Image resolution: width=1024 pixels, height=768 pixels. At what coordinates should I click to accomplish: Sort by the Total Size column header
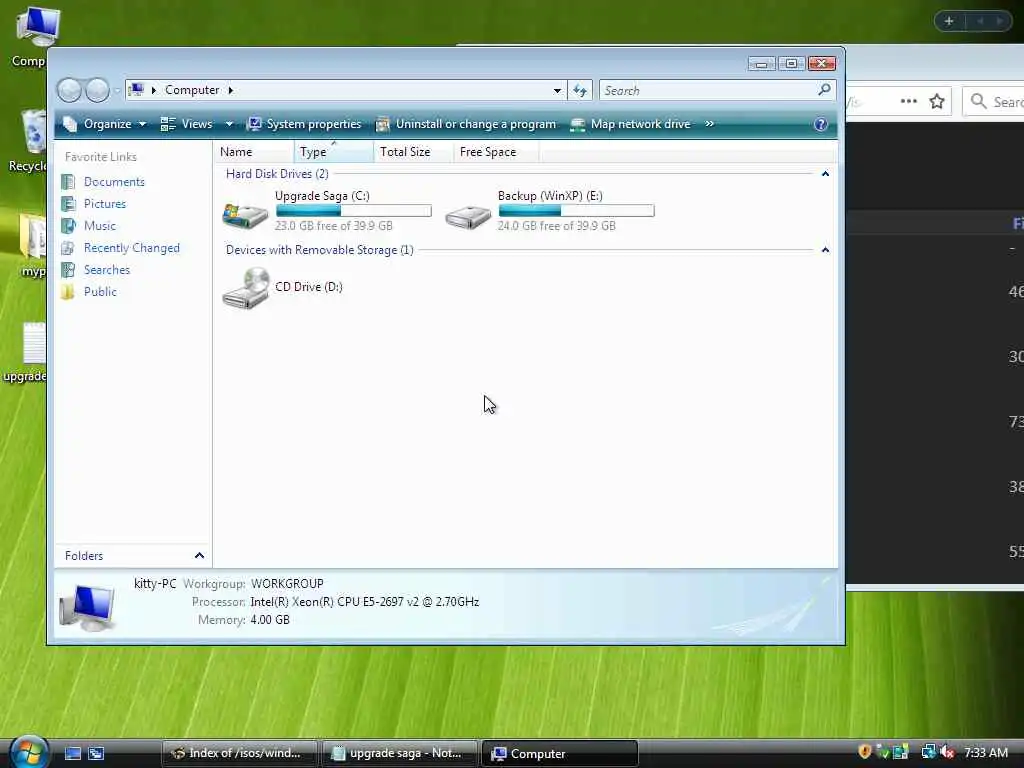pyautogui.click(x=413, y=152)
